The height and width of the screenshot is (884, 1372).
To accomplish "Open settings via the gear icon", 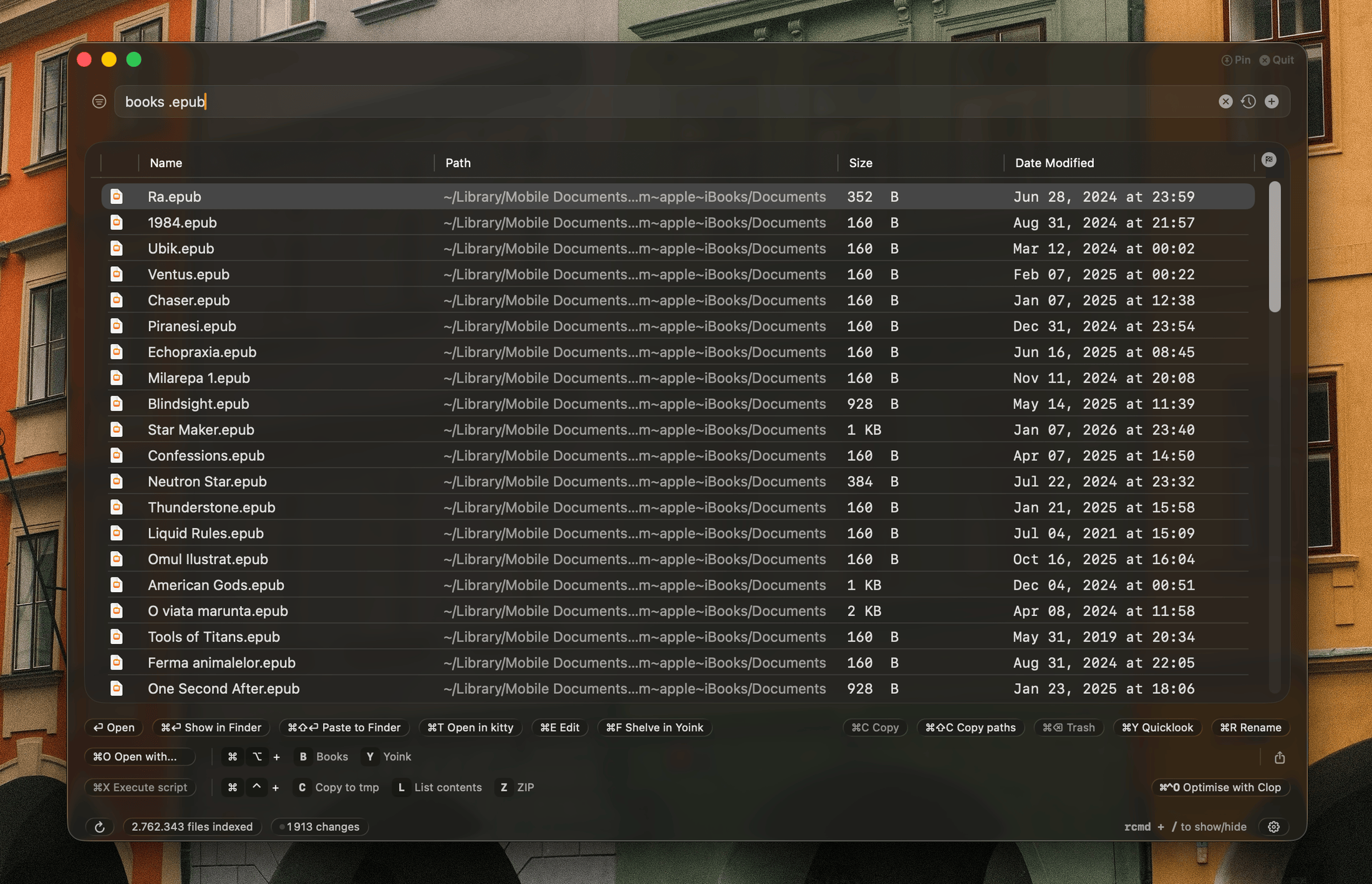I will point(1273,827).
